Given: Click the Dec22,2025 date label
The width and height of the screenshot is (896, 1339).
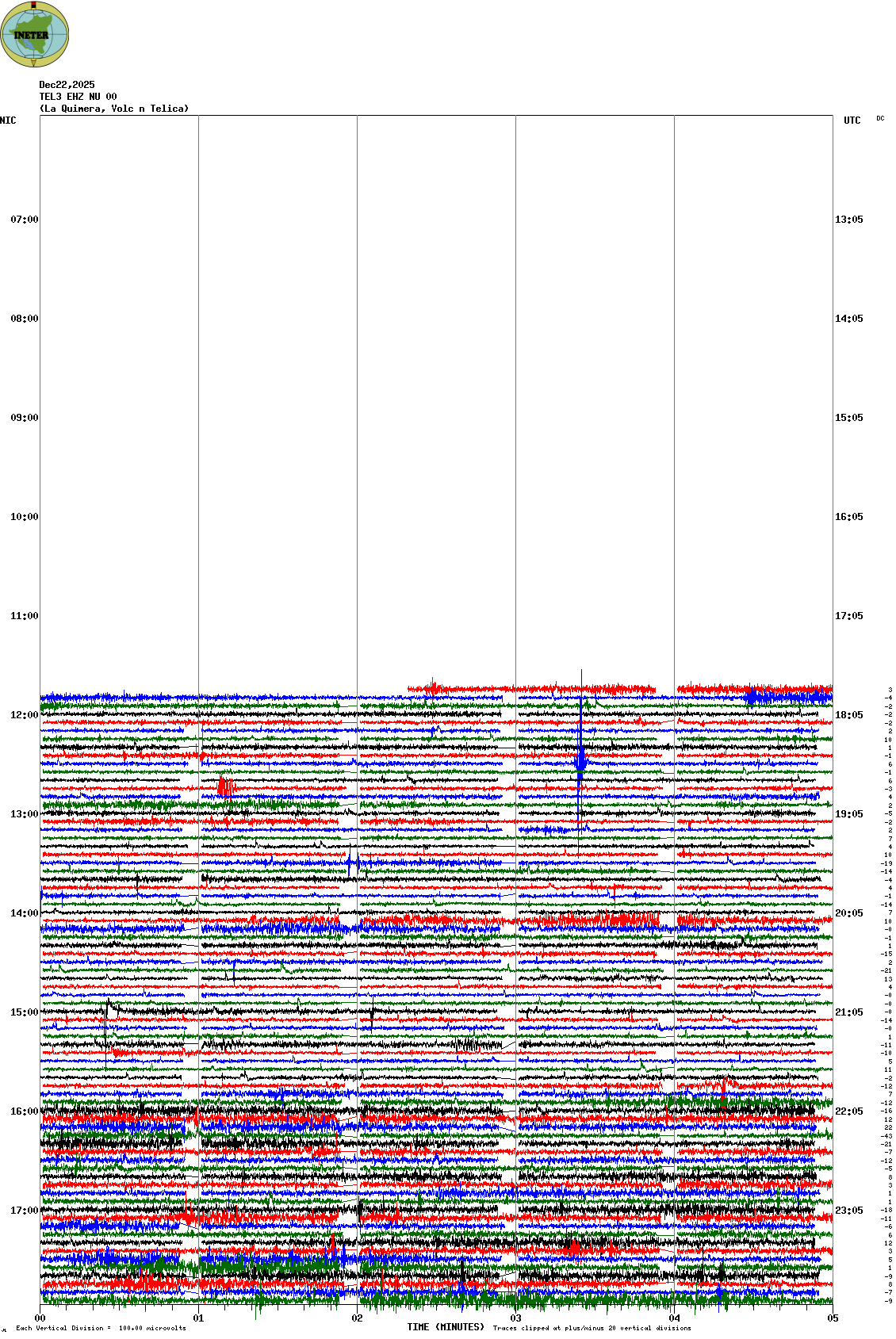Looking at the screenshot, I should pyautogui.click(x=67, y=85).
